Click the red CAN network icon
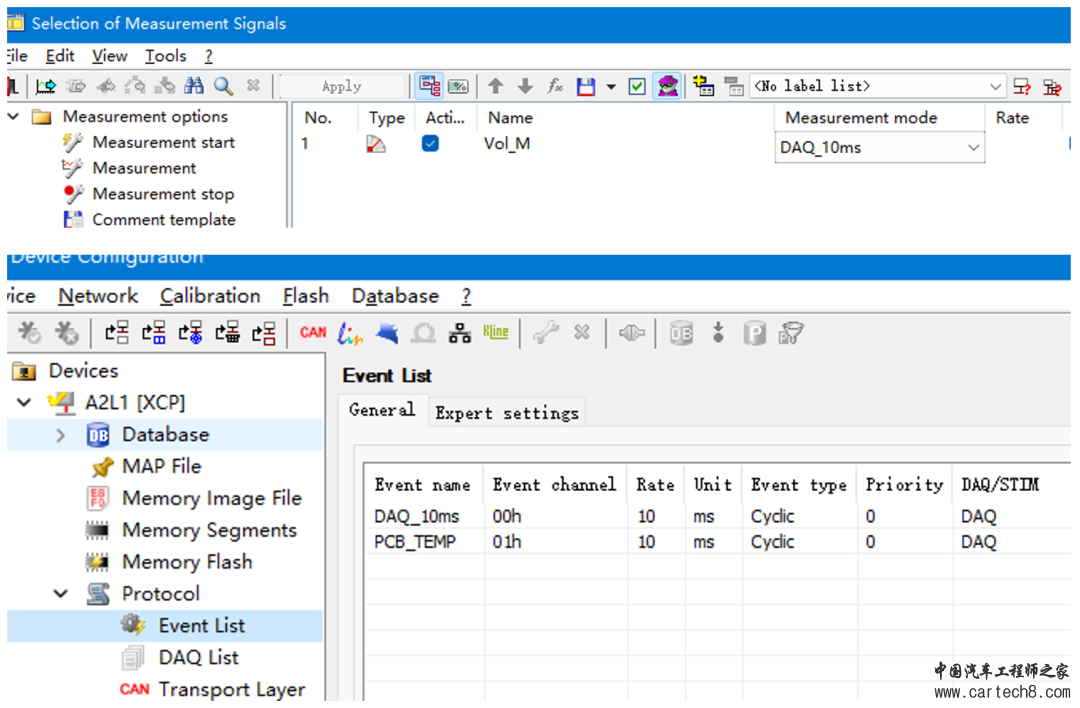Screen dimensions: 1080x708 (313, 333)
